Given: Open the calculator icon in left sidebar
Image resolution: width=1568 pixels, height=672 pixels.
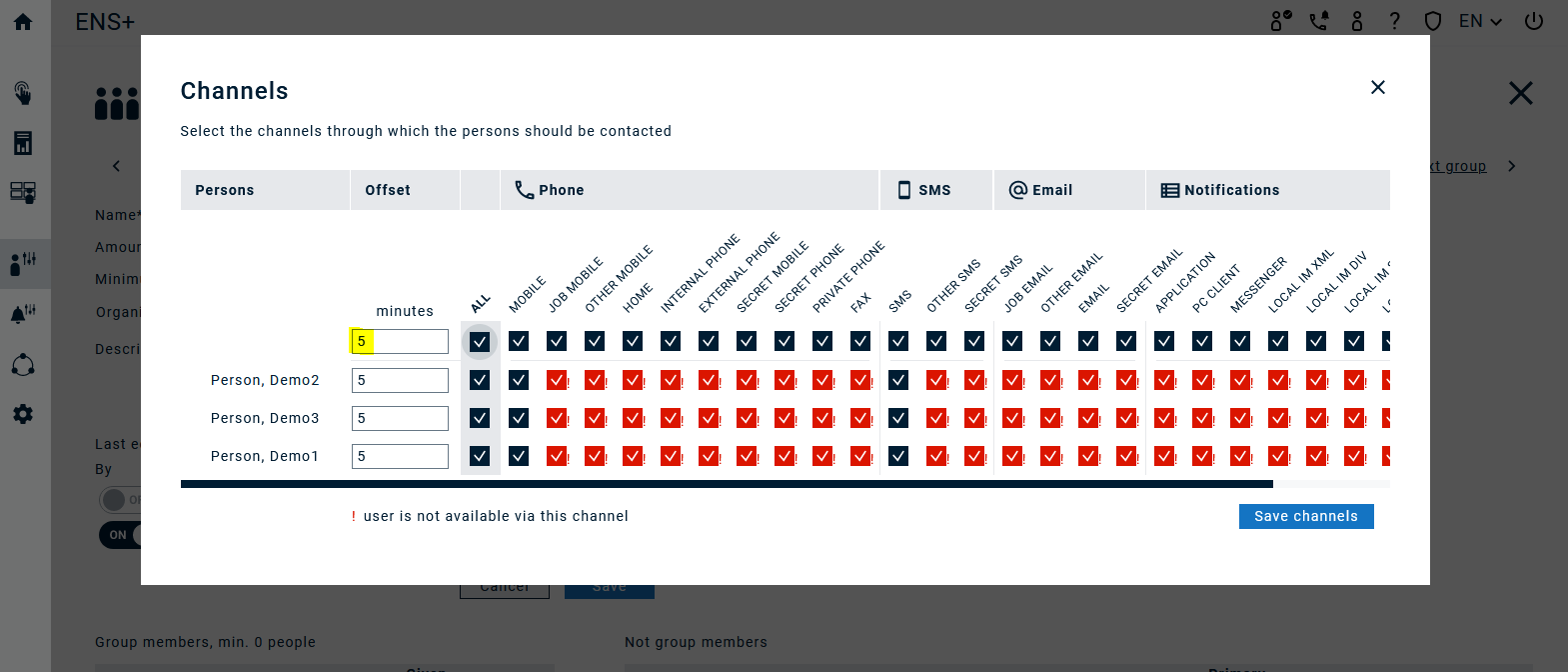Looking at the screenshot, I should [23, 143].
